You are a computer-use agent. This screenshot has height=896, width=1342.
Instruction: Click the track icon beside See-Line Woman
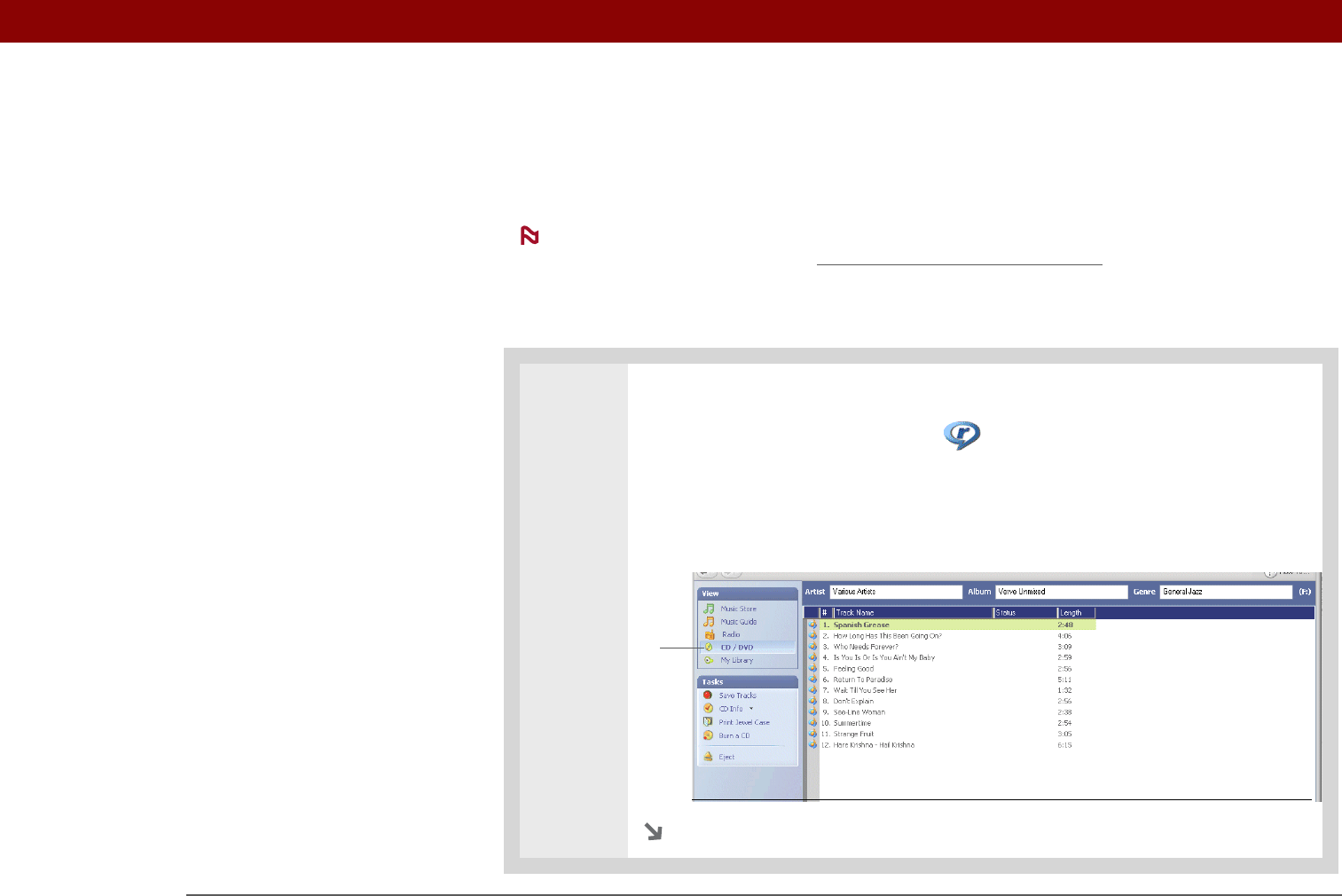812,712
